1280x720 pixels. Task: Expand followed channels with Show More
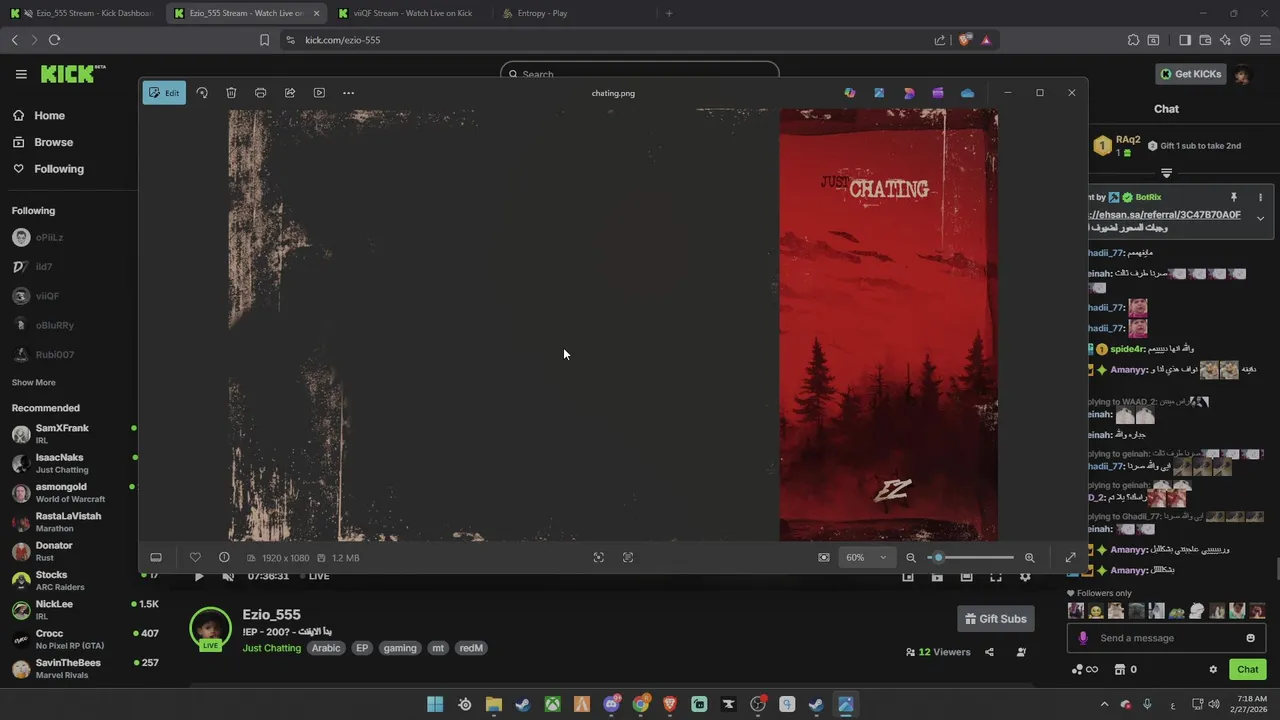[x=34, y=383]
